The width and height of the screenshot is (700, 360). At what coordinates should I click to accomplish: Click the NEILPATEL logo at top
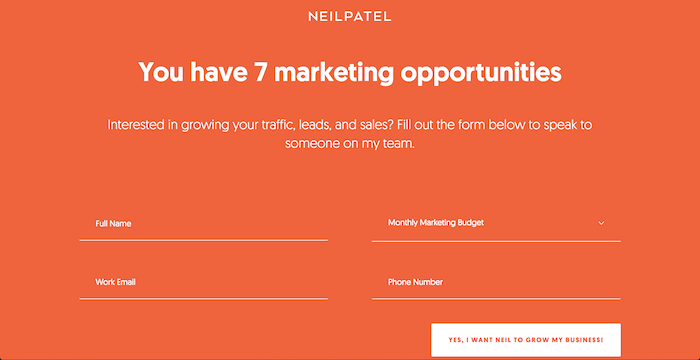(x=350, y=17)
